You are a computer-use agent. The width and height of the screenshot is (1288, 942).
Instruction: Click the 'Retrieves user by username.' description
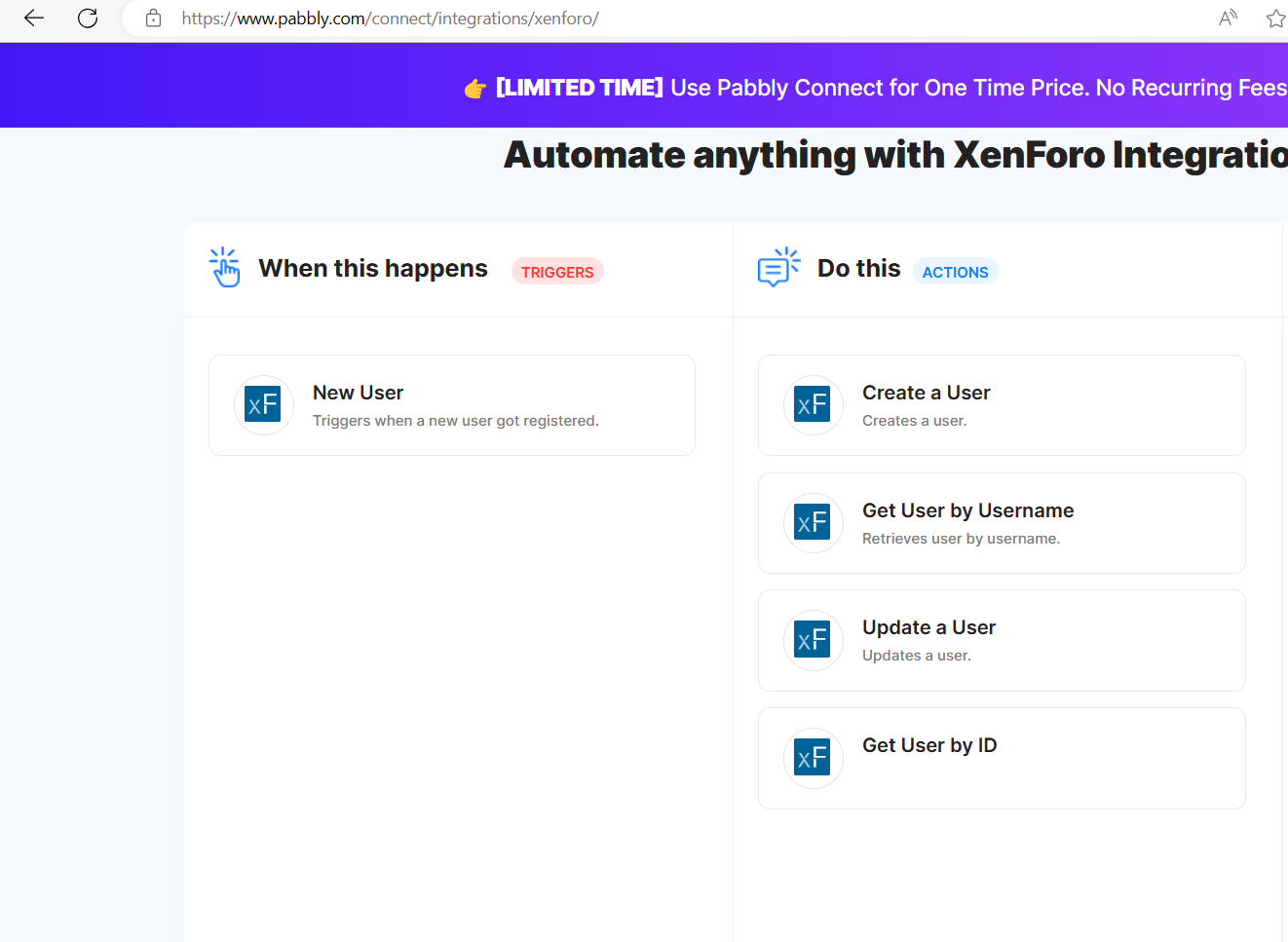[961, 539]
